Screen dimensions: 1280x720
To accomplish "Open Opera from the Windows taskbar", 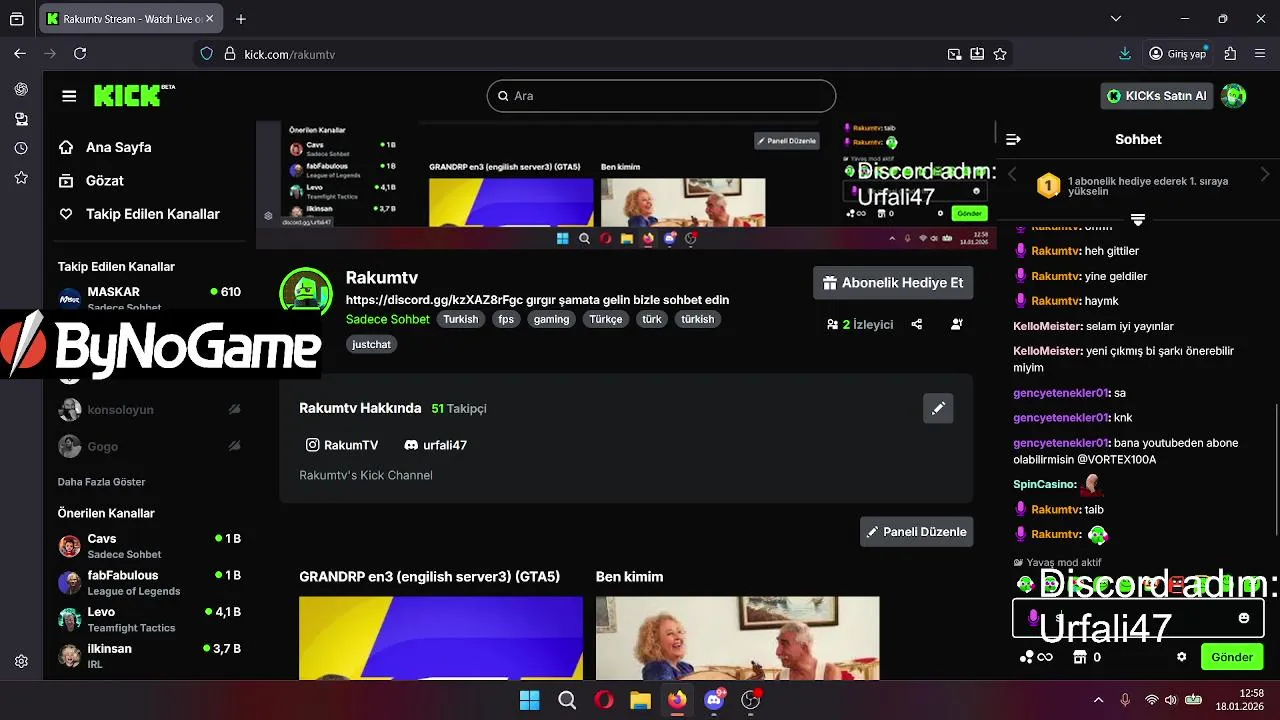I will [x=603, y=700].
